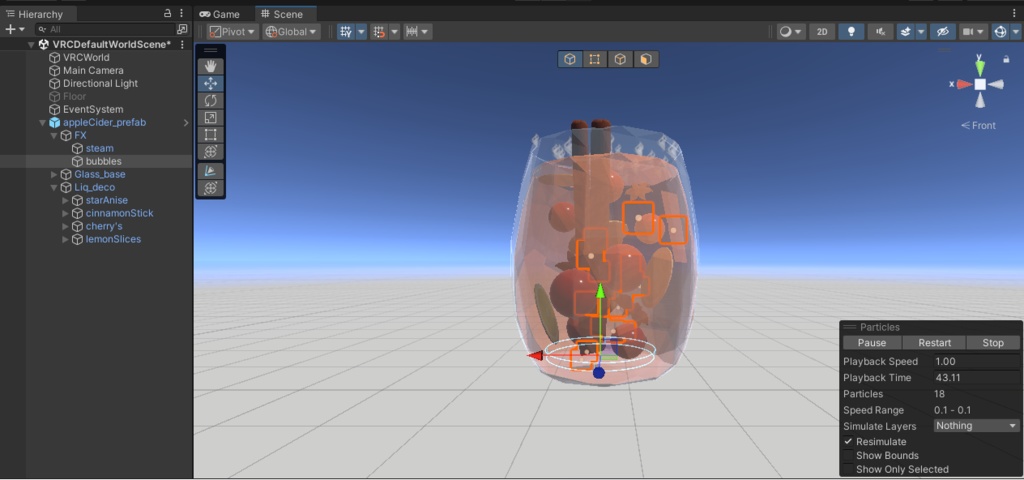Click the bottom tool icon in tools overlay

(x=210, y=188)
